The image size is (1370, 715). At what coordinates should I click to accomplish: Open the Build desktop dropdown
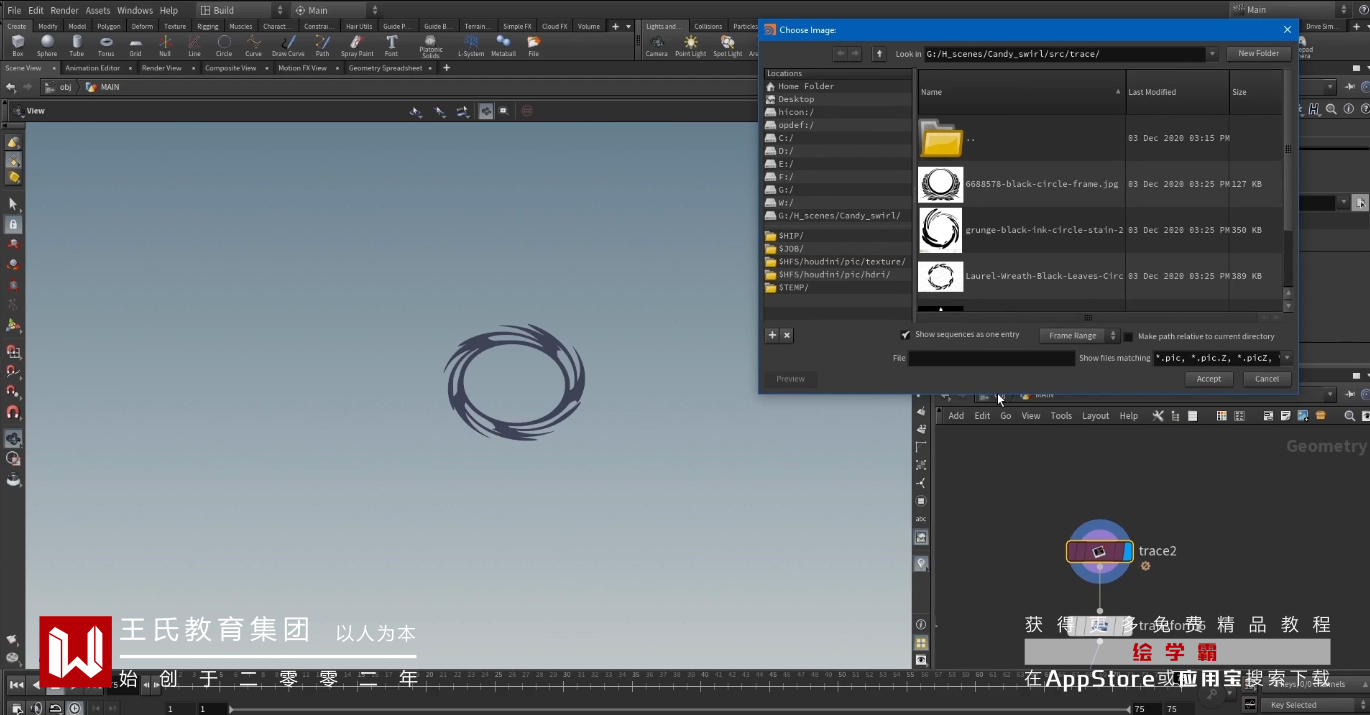point(240,10)
